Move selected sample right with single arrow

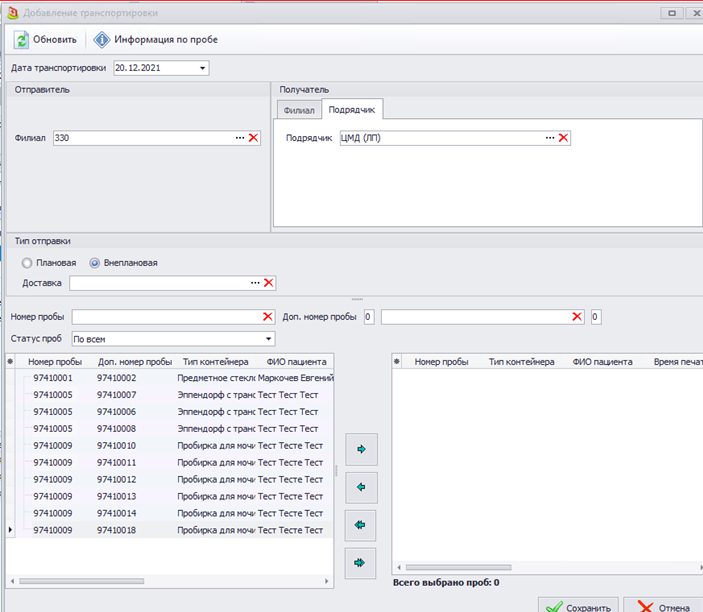coord(360,450)
